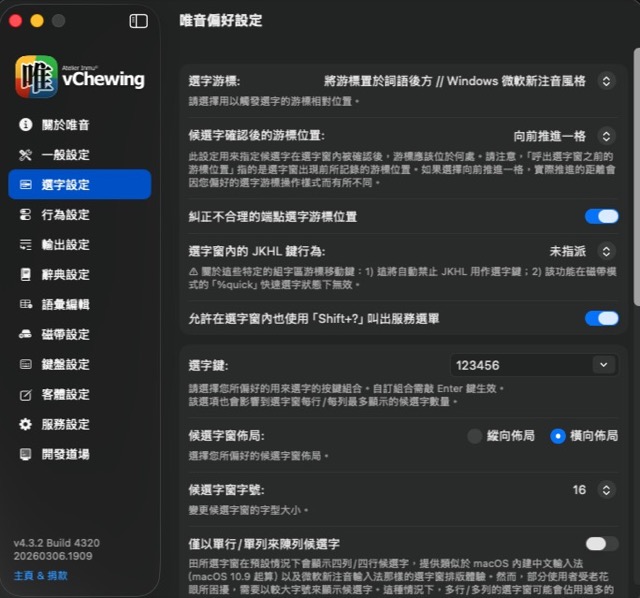Toggle 糾正不合理的端點選字游標位置 switch
Screen dimensions: 640x598
click(x=602, y=216)
